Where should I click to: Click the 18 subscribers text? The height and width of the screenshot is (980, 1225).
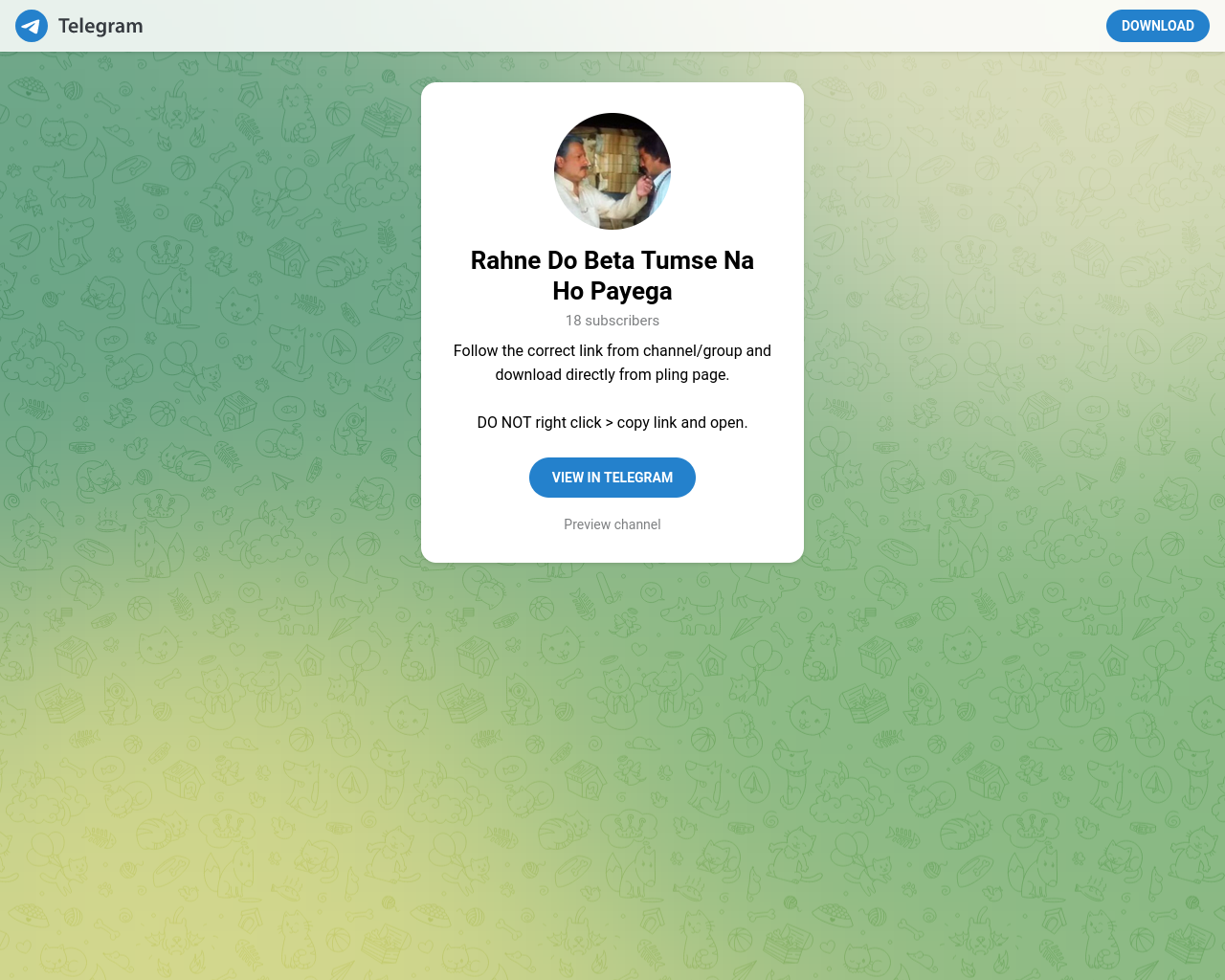coord(612,321)
